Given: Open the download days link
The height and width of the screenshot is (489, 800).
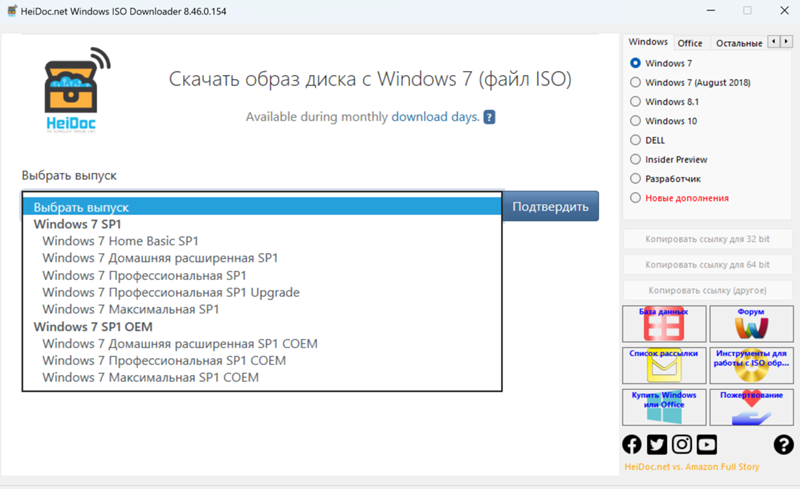Looking at the screenshot, I should point(435,117).
